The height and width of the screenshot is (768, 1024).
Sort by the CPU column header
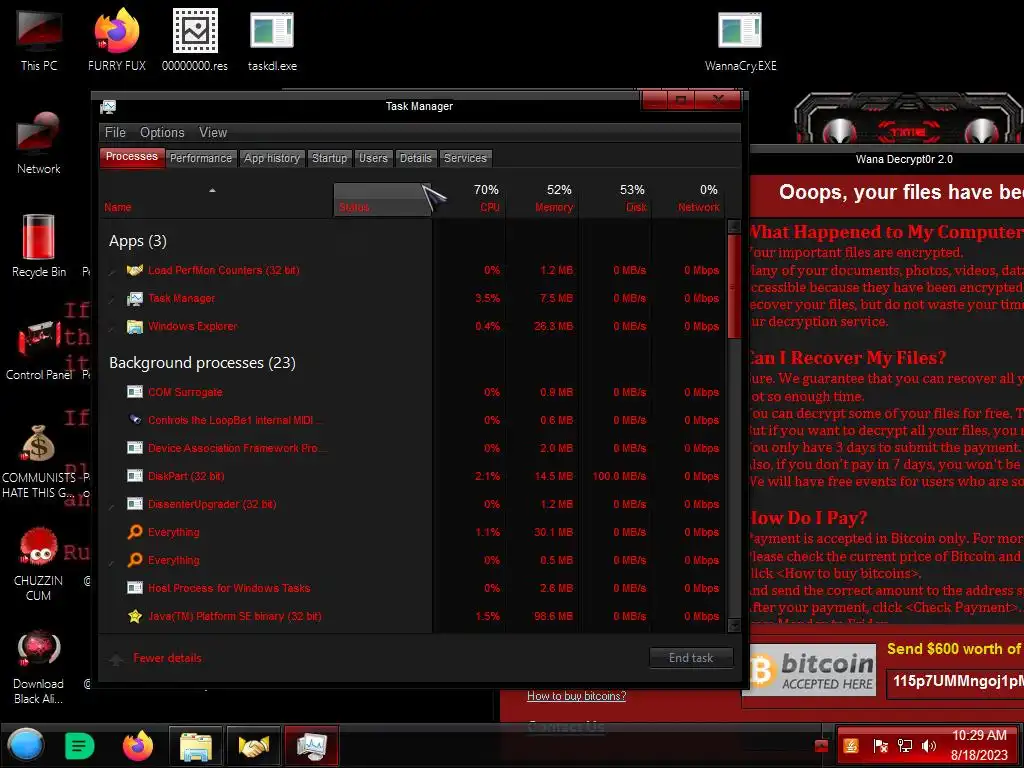click(x=470, y=199)
